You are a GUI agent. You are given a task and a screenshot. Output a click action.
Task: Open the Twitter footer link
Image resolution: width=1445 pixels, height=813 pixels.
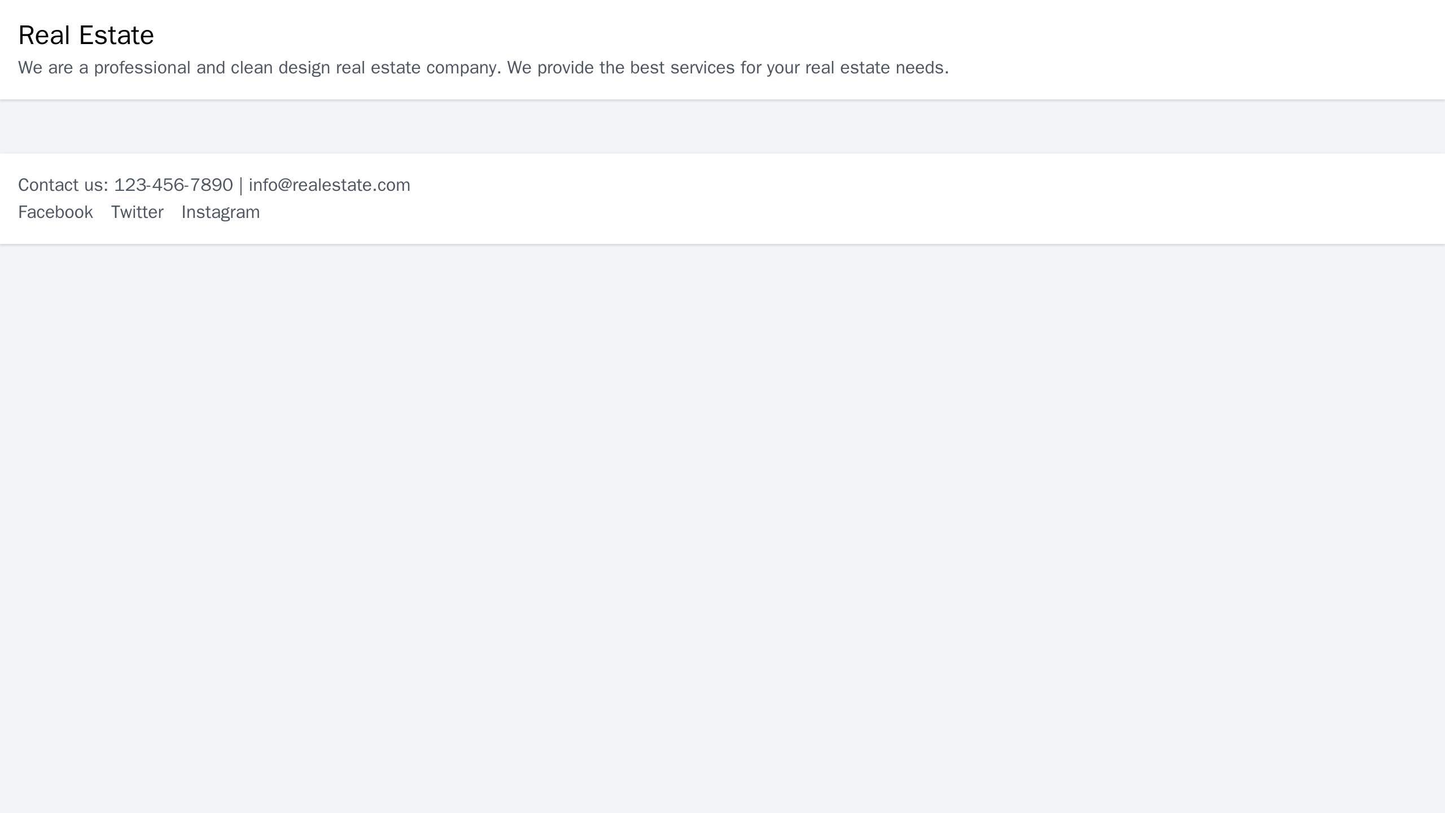click(137, 212)
